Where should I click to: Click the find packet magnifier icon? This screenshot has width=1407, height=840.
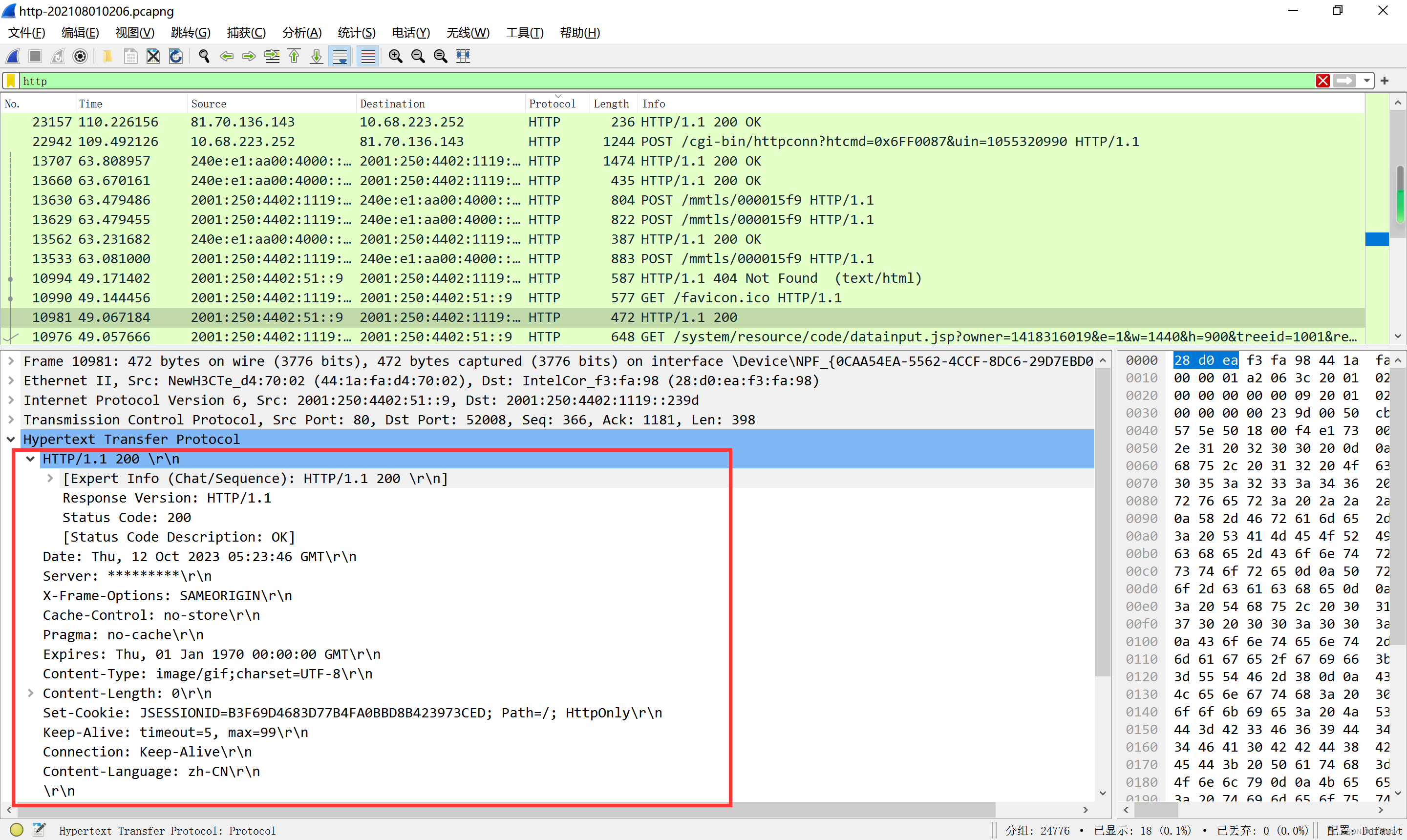pos(204,56)
